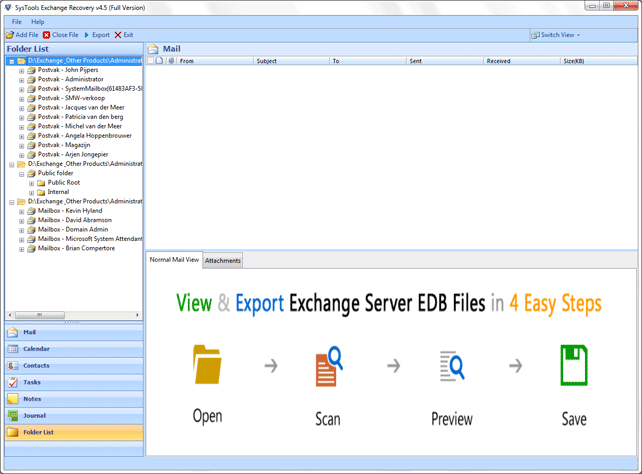Sort mail list by To column
This screenshot has height=474, width=642.
tap(368, 61)
